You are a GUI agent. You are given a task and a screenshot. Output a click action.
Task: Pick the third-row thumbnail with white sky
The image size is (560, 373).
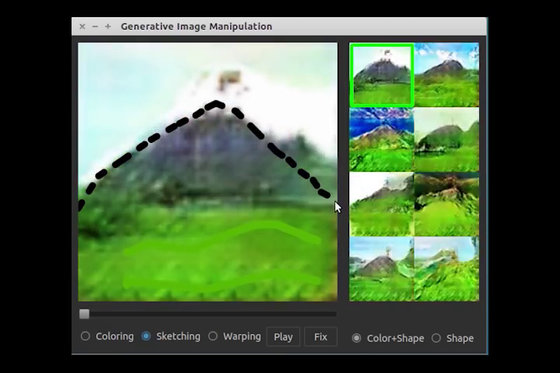tap(382, 204)
